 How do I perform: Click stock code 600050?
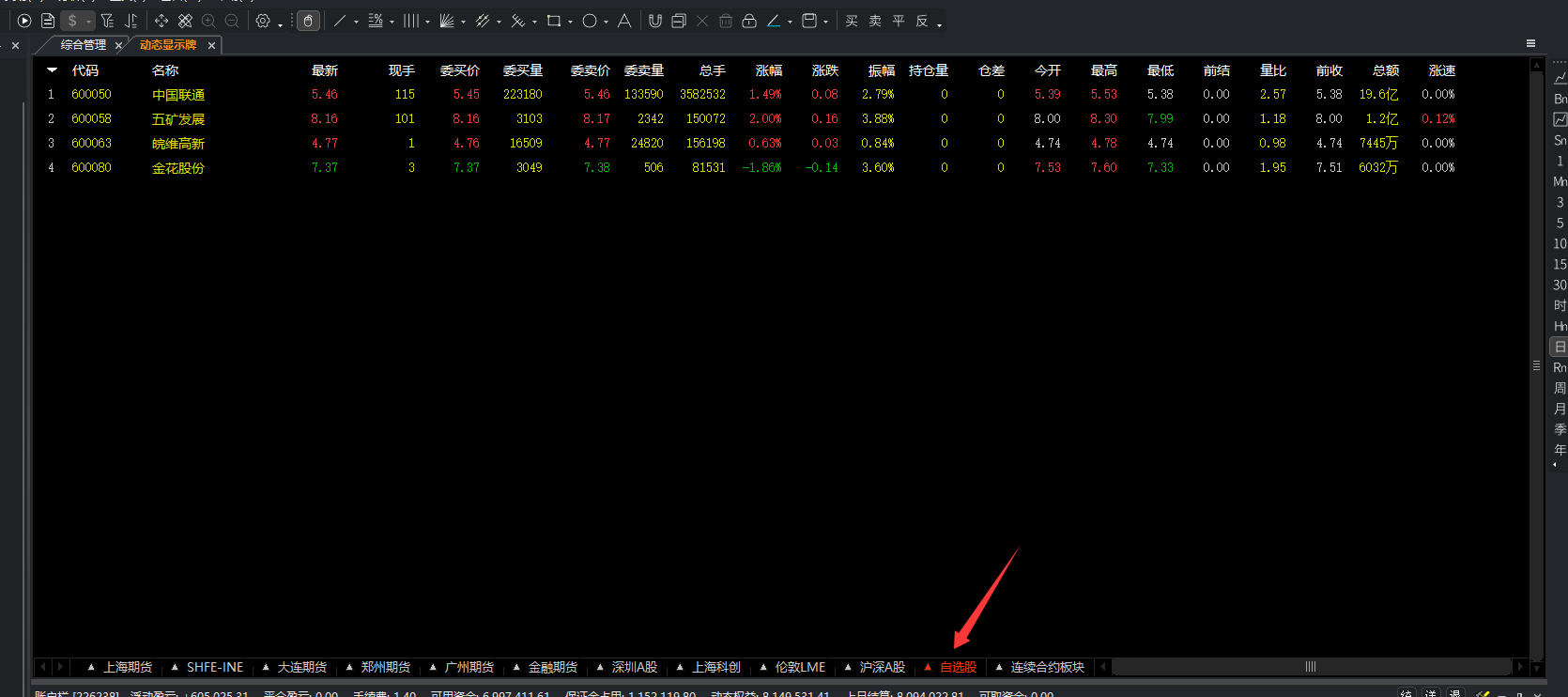[91, 95]
